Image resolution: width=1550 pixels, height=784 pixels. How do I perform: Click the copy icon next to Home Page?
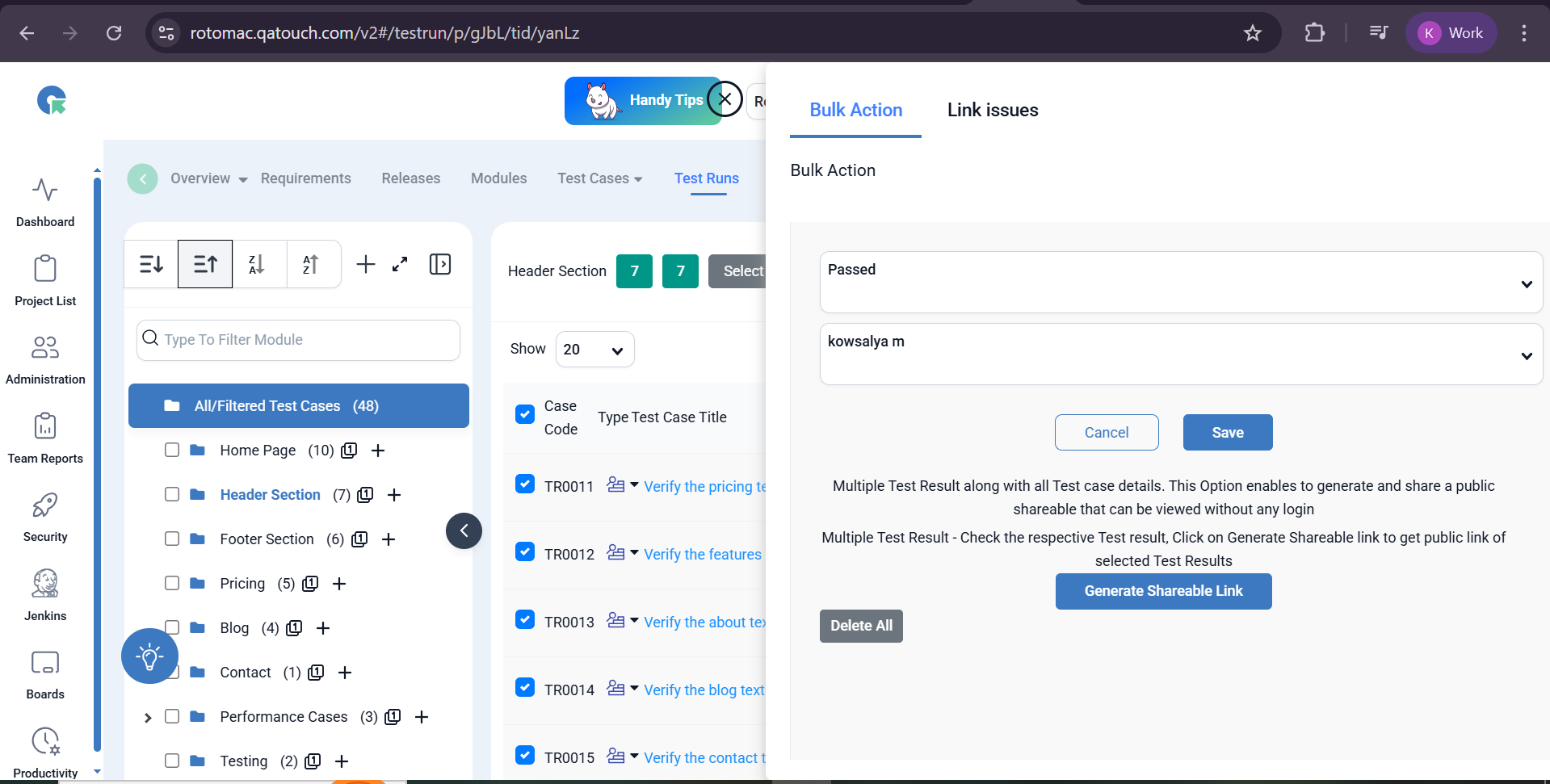click(x=349, y=451)
